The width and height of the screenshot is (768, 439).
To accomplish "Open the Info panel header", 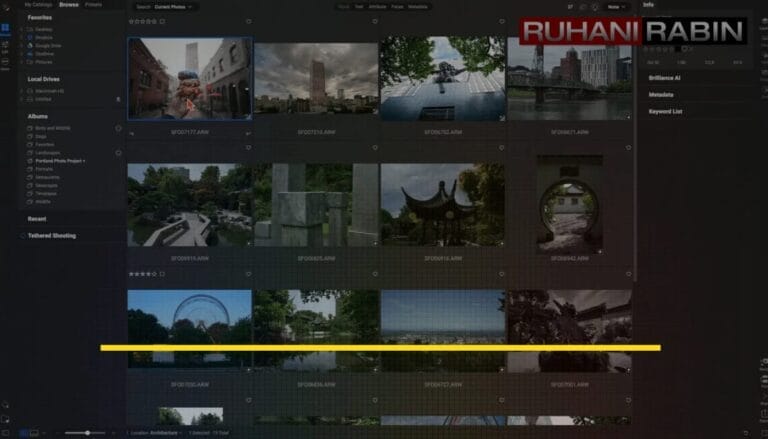I will pyautogui.click(x=648, y=4).
